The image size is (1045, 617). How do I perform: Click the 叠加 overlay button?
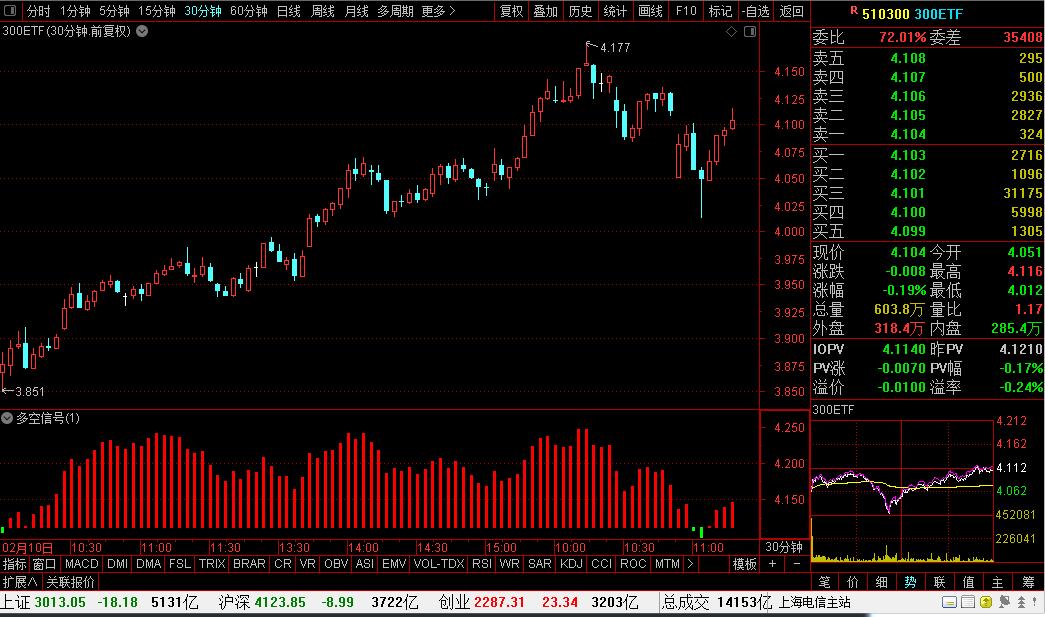545,11
